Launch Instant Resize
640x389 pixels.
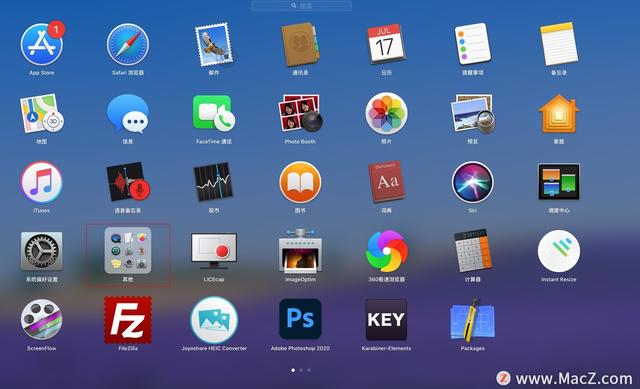point(559,251)
